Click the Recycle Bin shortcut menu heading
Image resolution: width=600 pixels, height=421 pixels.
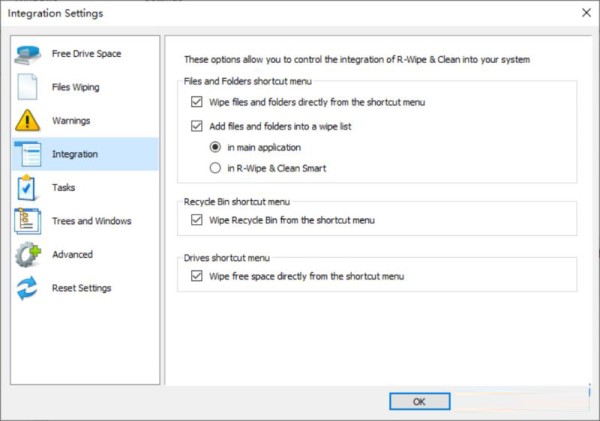(236, 202)
